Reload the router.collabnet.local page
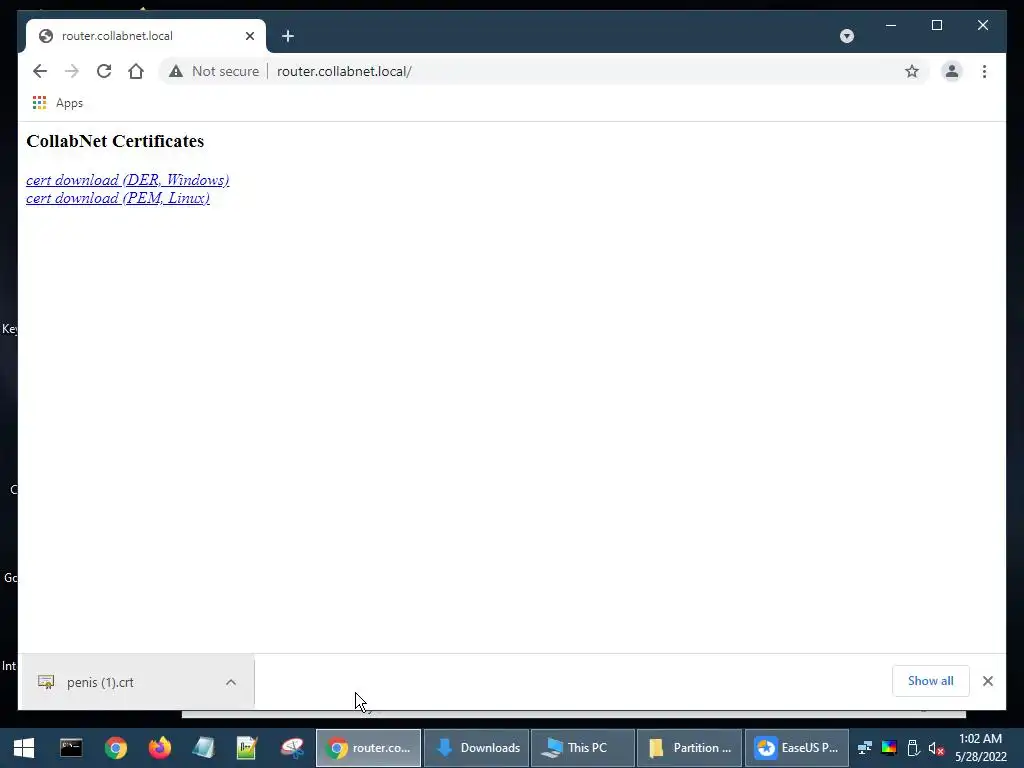Screen dimensions: 1024x768 (x=104, y=71)
